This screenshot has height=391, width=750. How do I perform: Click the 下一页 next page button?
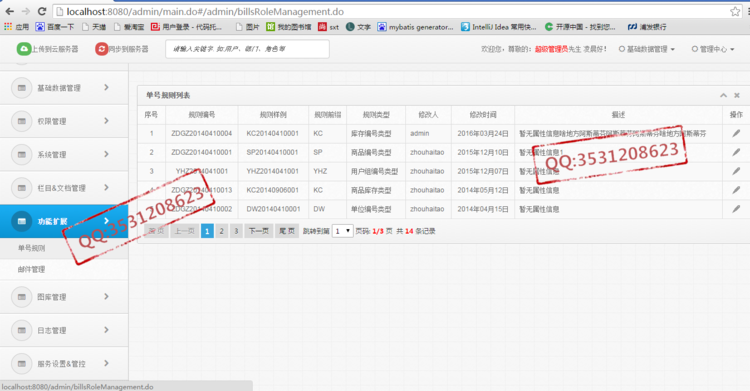[x=259, y=231]
